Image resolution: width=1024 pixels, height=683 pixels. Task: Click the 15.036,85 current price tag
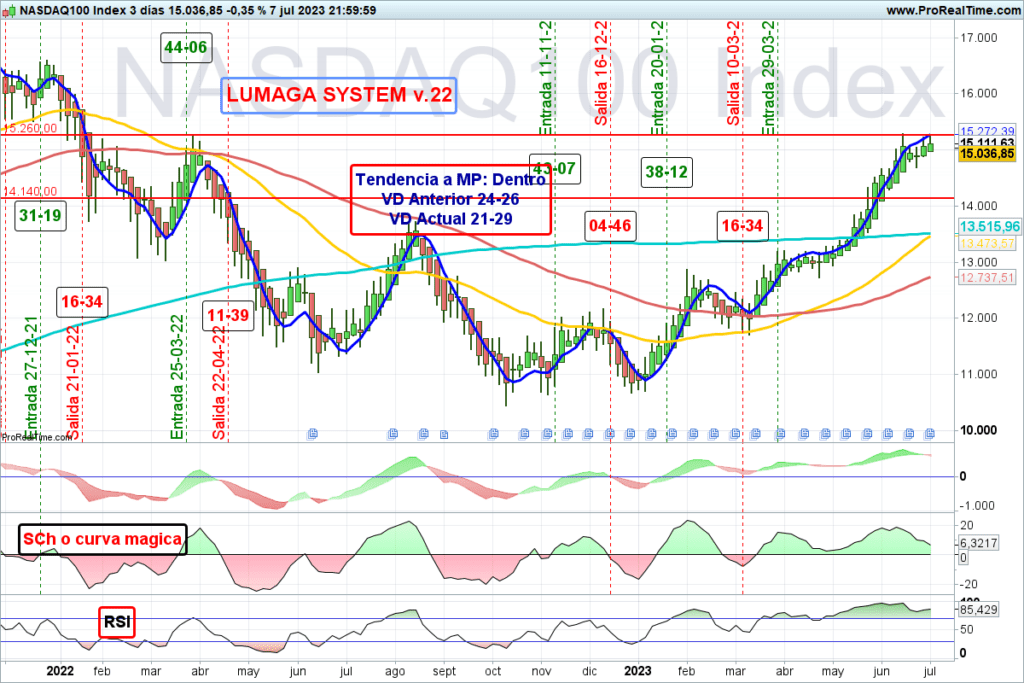987,154
